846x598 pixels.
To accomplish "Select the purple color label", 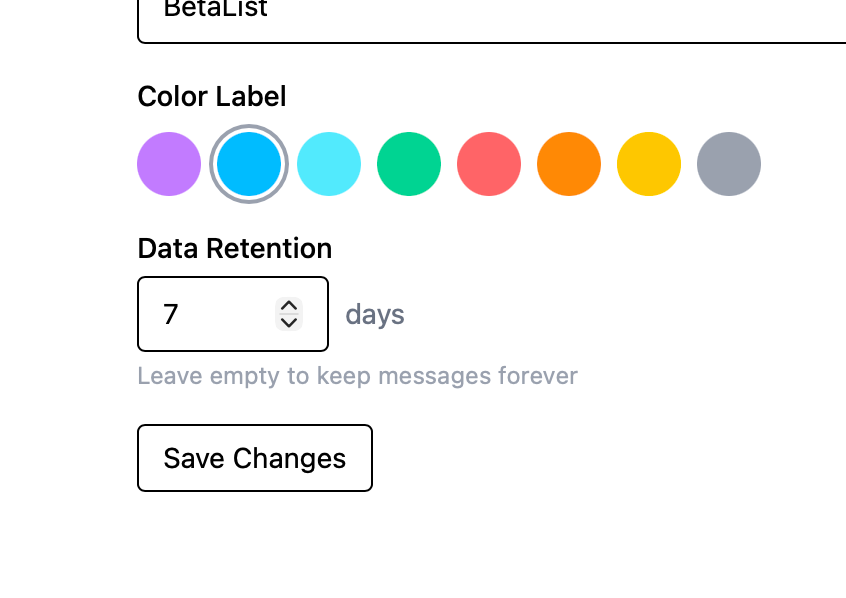I will point(169,164).
